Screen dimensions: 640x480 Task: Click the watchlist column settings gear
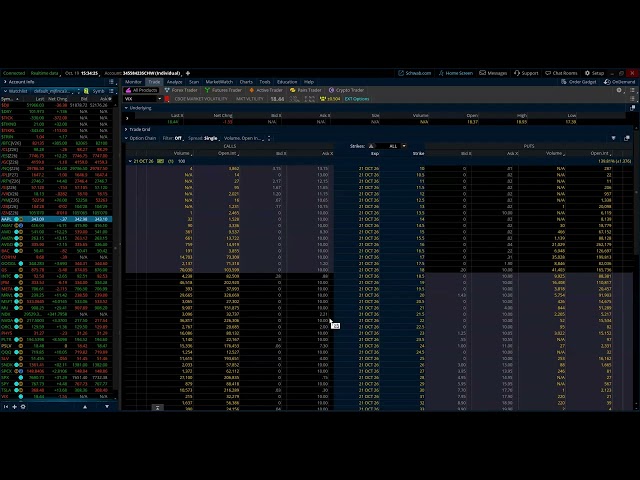point(110,99)
